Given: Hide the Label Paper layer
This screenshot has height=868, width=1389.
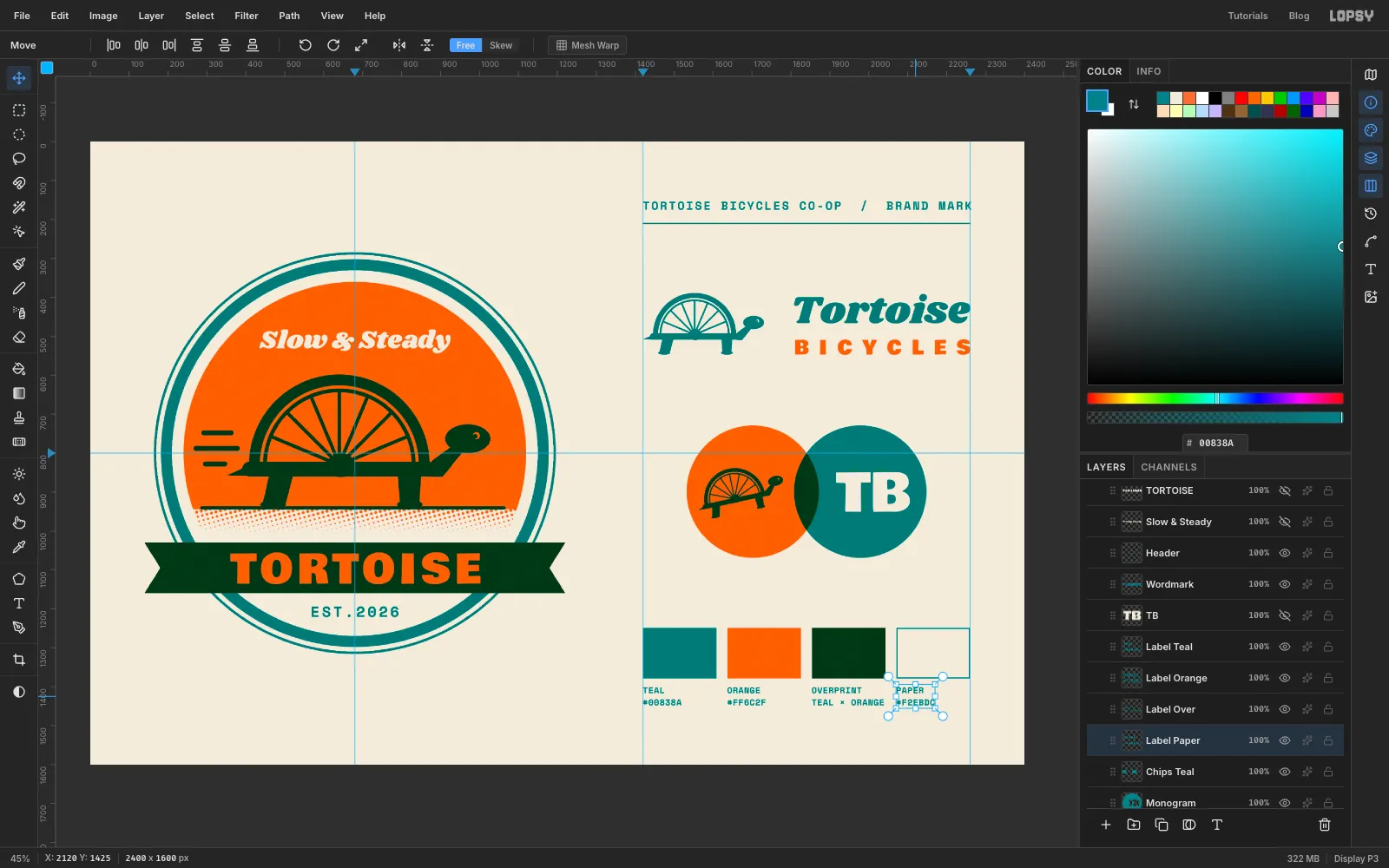Looking at the screenshot, I should [x=1285, y=740].
